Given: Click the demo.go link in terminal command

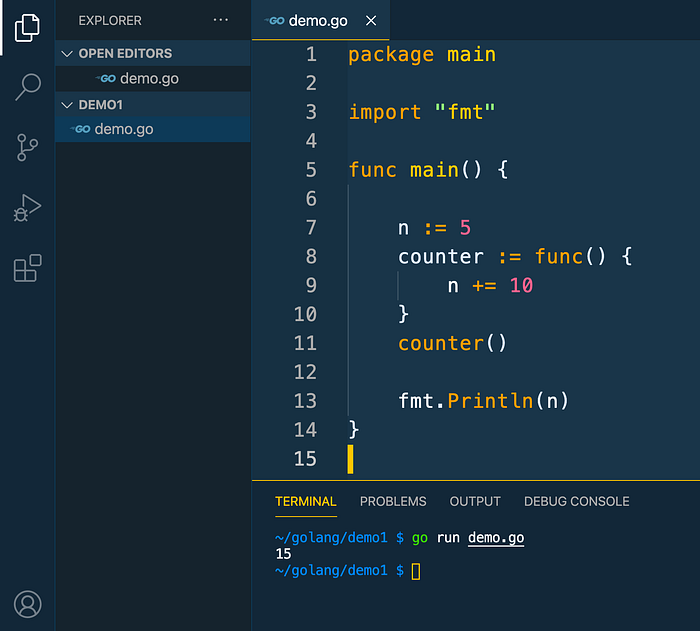Looking at the screenshot, I should click(496, 538).
